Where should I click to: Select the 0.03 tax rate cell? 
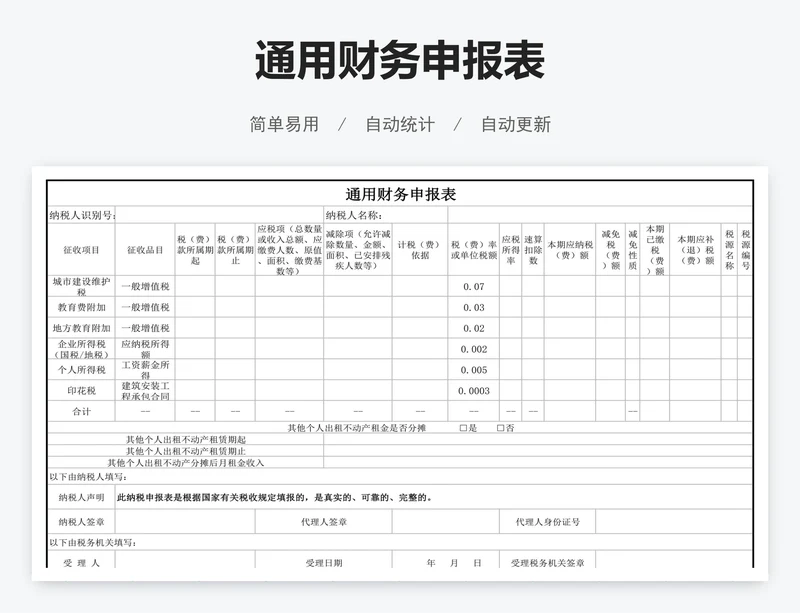click(x=474, y=307)
